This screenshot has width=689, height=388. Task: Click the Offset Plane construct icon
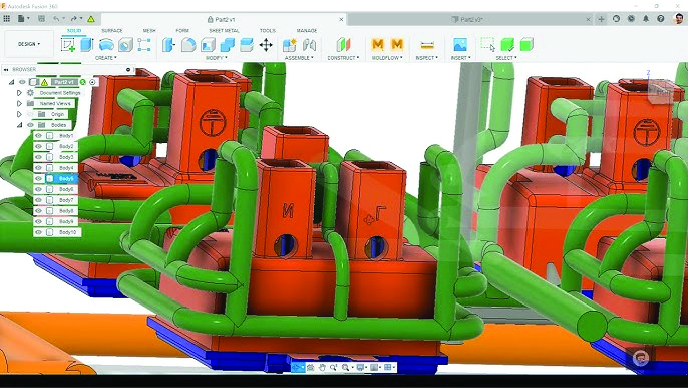(x=343, y=44)
